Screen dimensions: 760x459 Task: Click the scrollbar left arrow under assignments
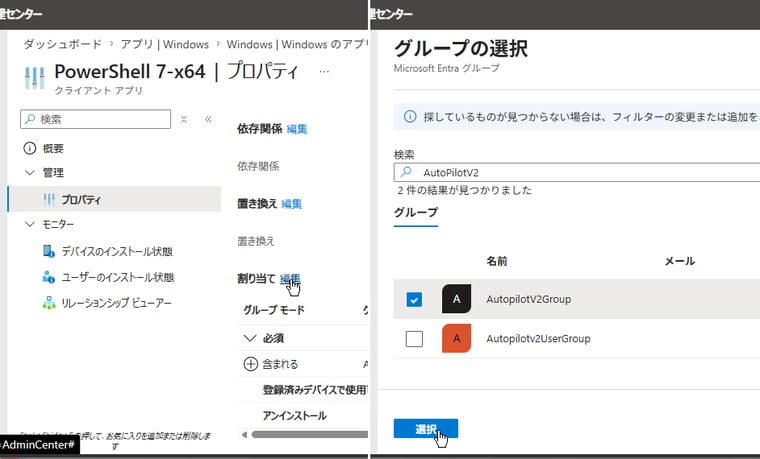pyautogui.click(x=244, y=435)
